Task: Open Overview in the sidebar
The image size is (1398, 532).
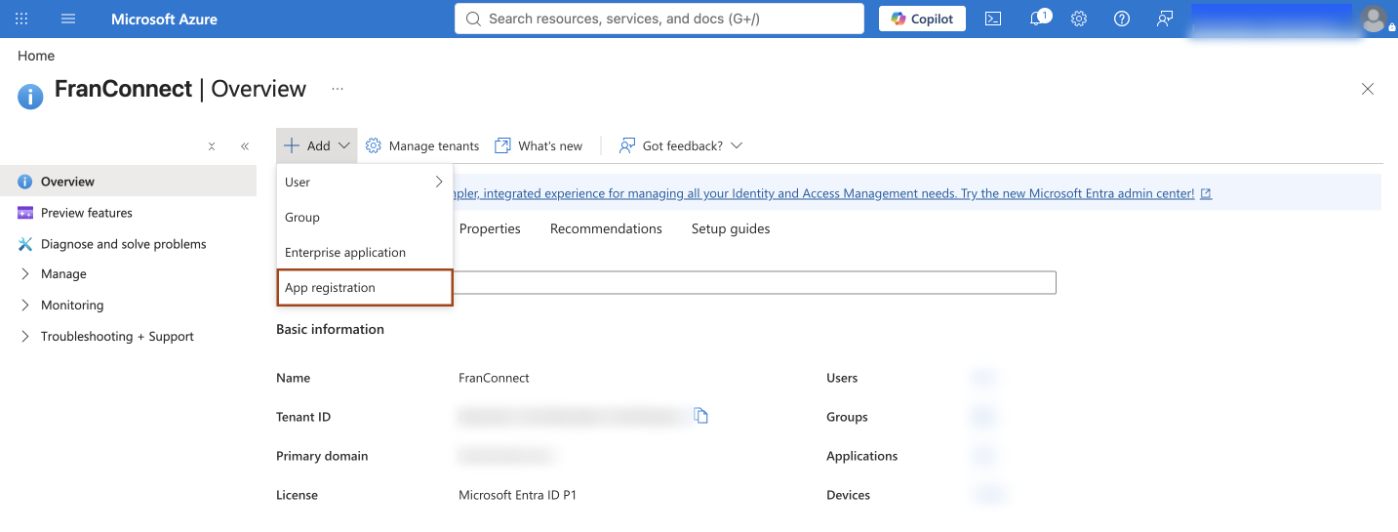Action: pyautogui.click(x=128, y=182)
